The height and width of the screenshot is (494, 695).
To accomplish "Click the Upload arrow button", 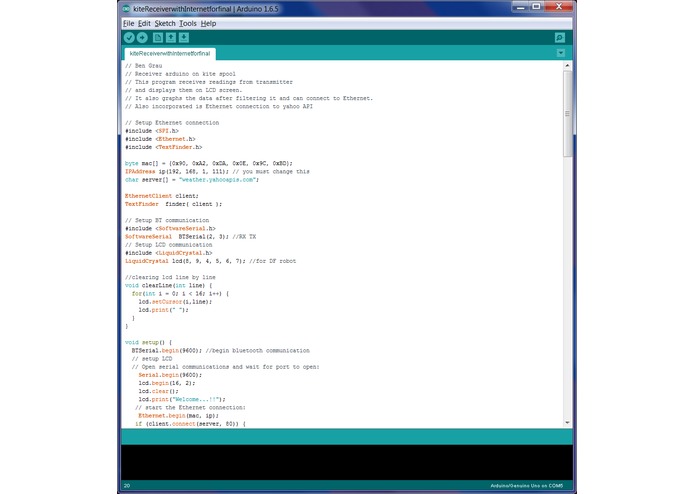I will (x=142, y=38).
